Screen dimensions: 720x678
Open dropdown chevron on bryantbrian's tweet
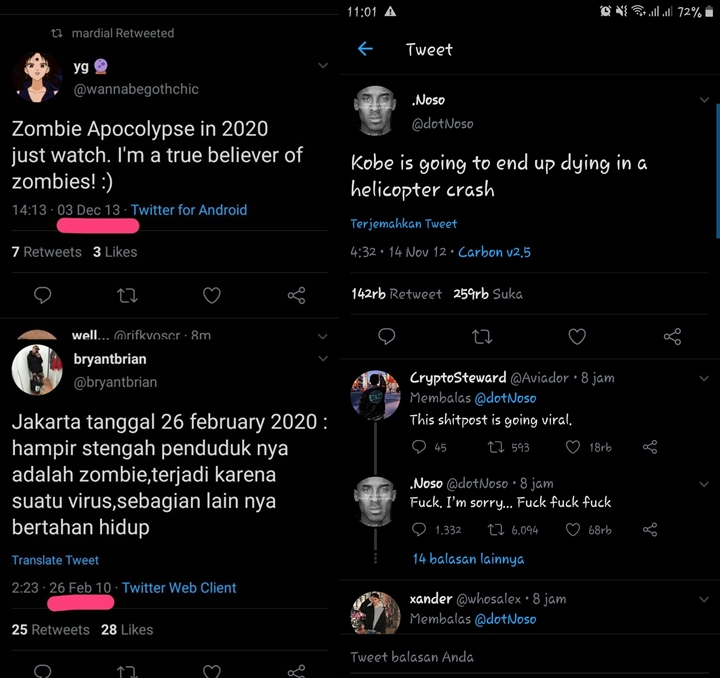point(322,358)
